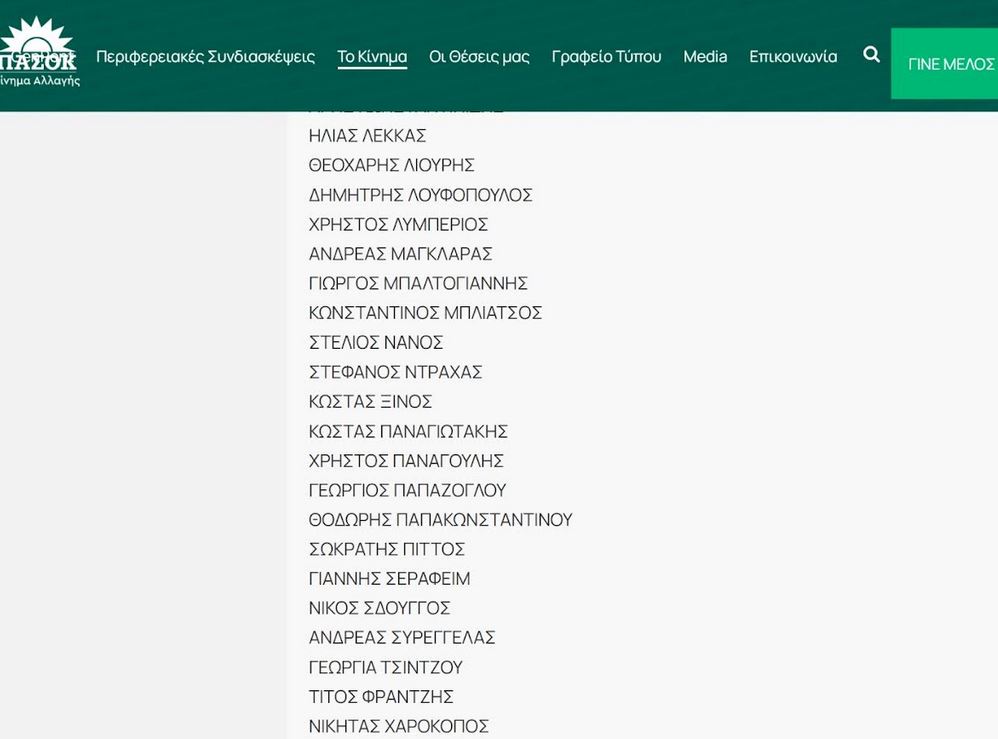Click the ΠΑΣΟΚ sun logo
998x739 pixels.
(x=38, y=50)
